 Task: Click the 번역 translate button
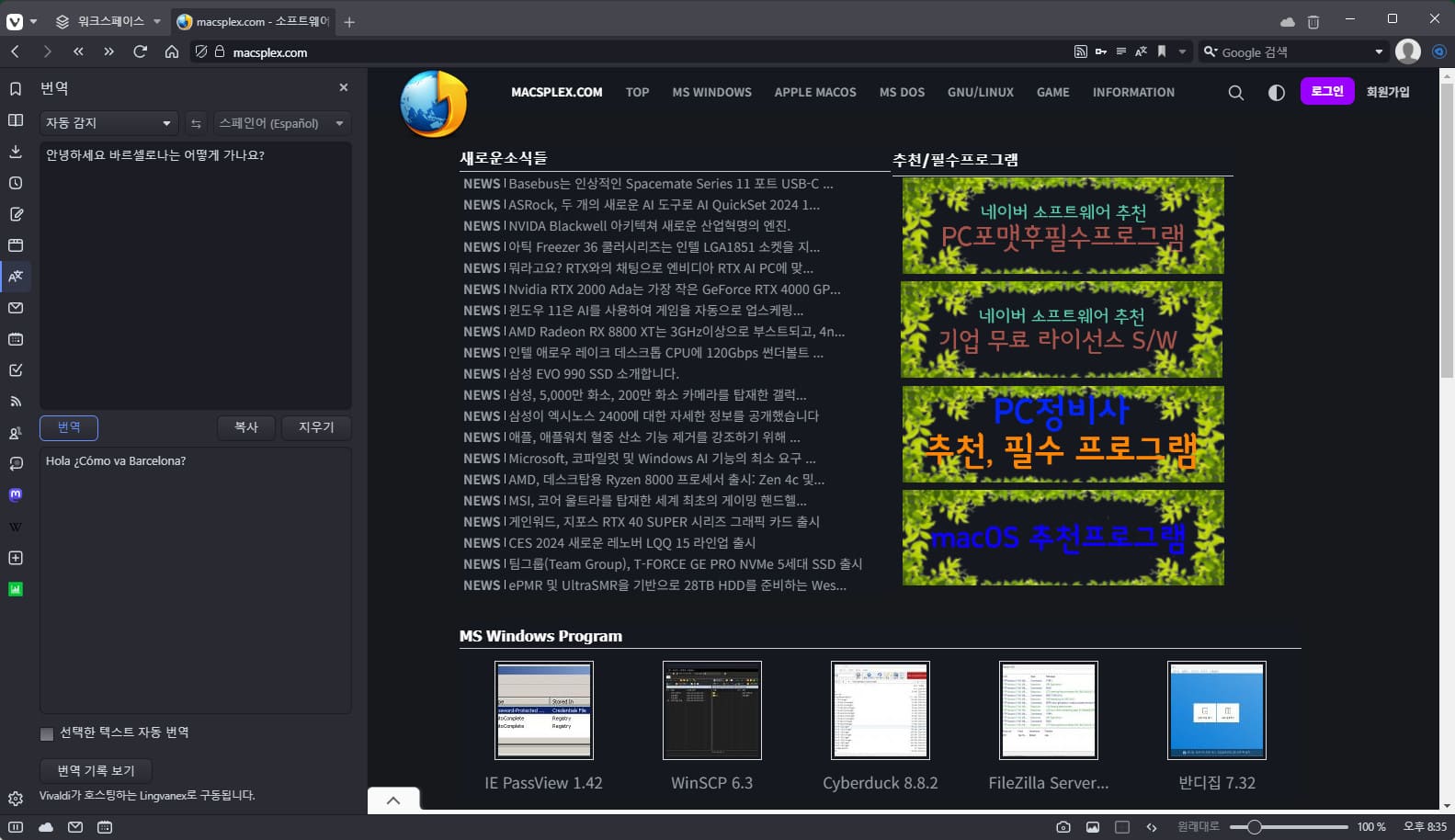69,427
